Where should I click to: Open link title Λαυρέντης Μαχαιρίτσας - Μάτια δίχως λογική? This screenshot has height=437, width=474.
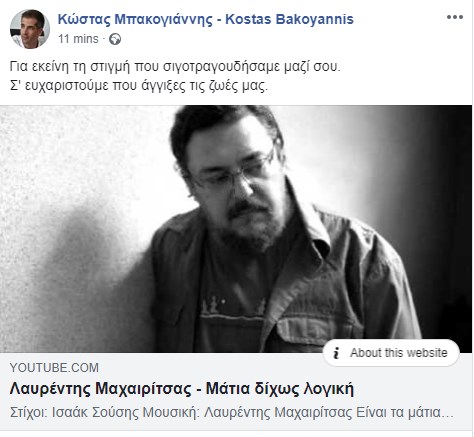pos(182,389)
